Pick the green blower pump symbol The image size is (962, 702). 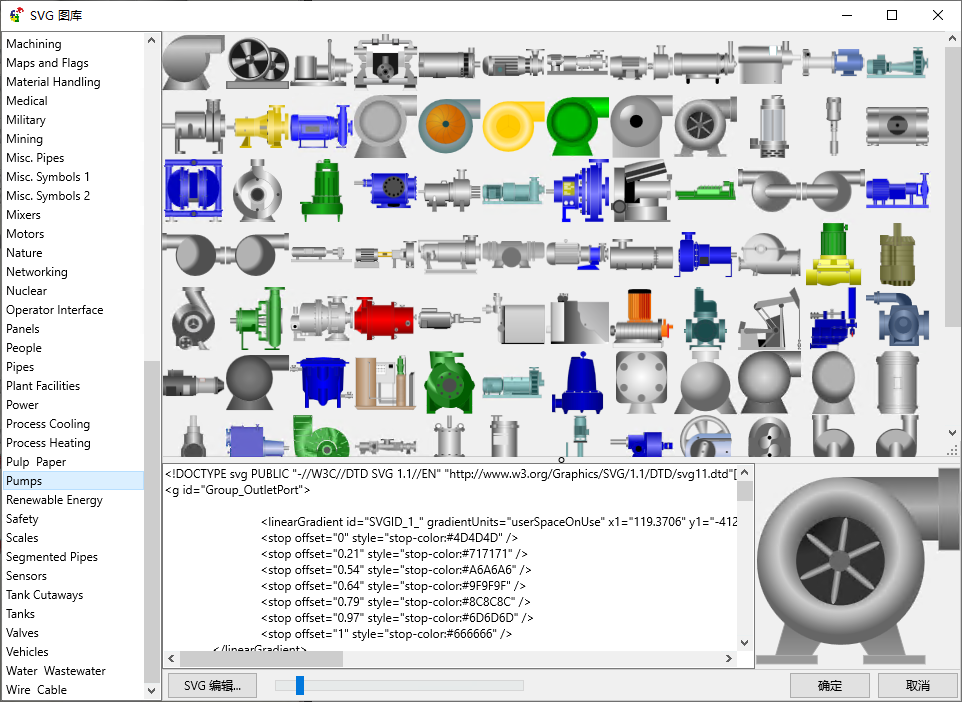pyautogui.click(x=577, y=125)
